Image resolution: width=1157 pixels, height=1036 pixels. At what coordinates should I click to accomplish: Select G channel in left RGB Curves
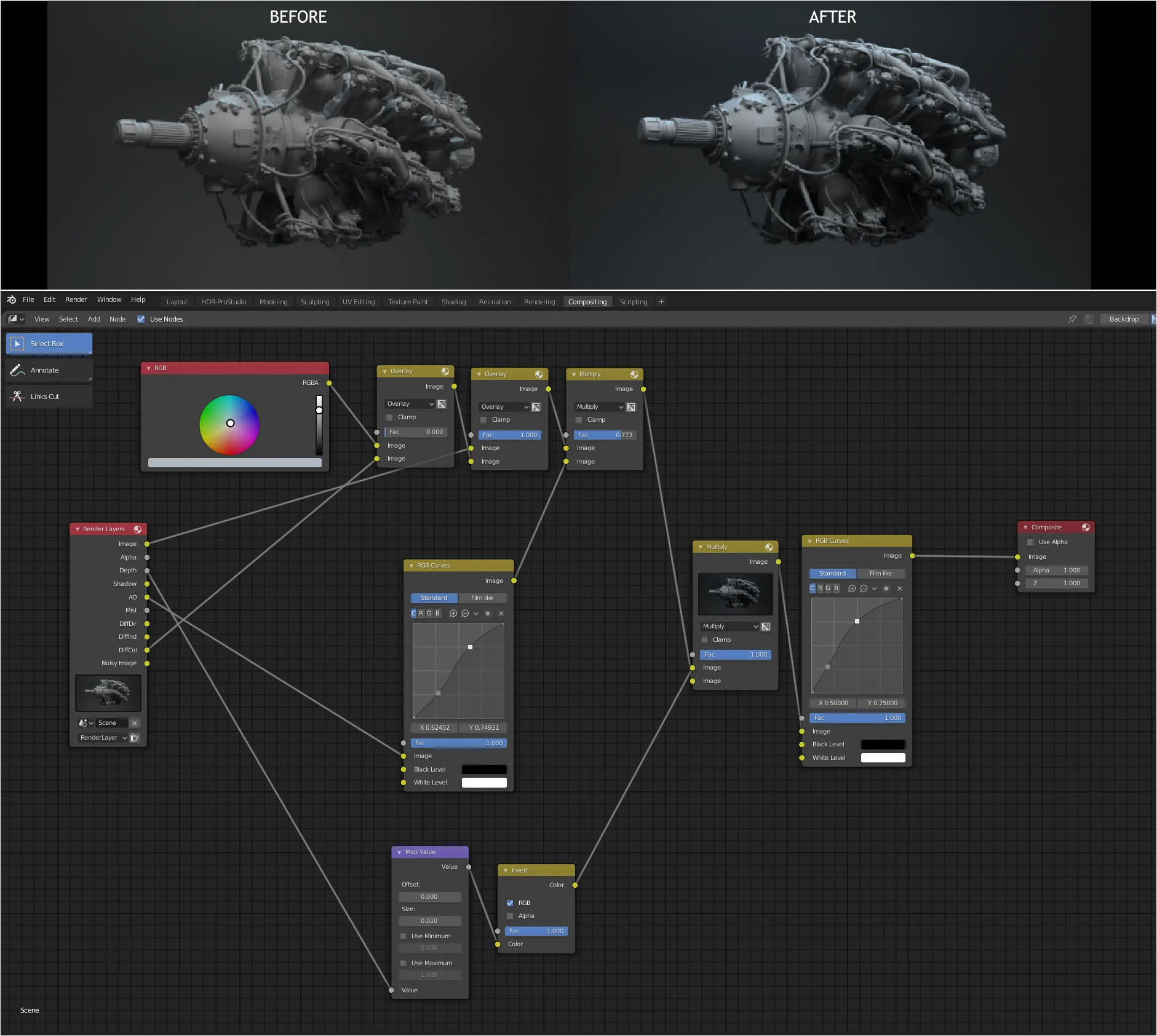tap(429, 614)
